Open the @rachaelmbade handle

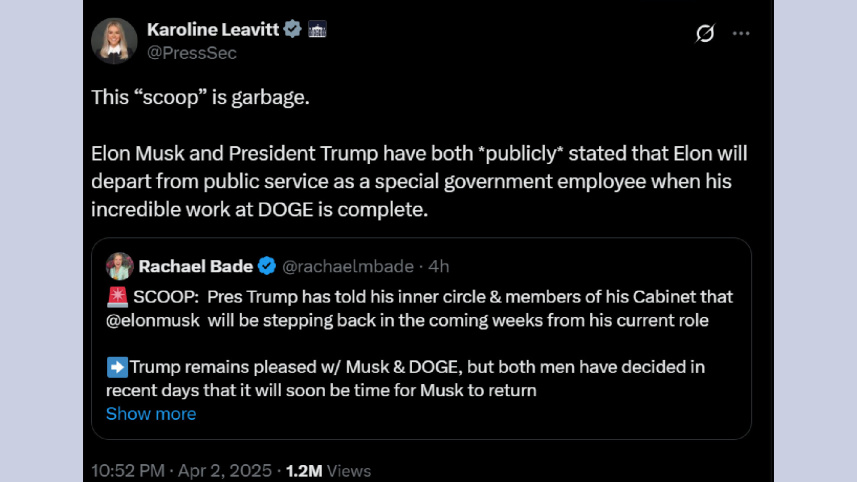(350, 266)
